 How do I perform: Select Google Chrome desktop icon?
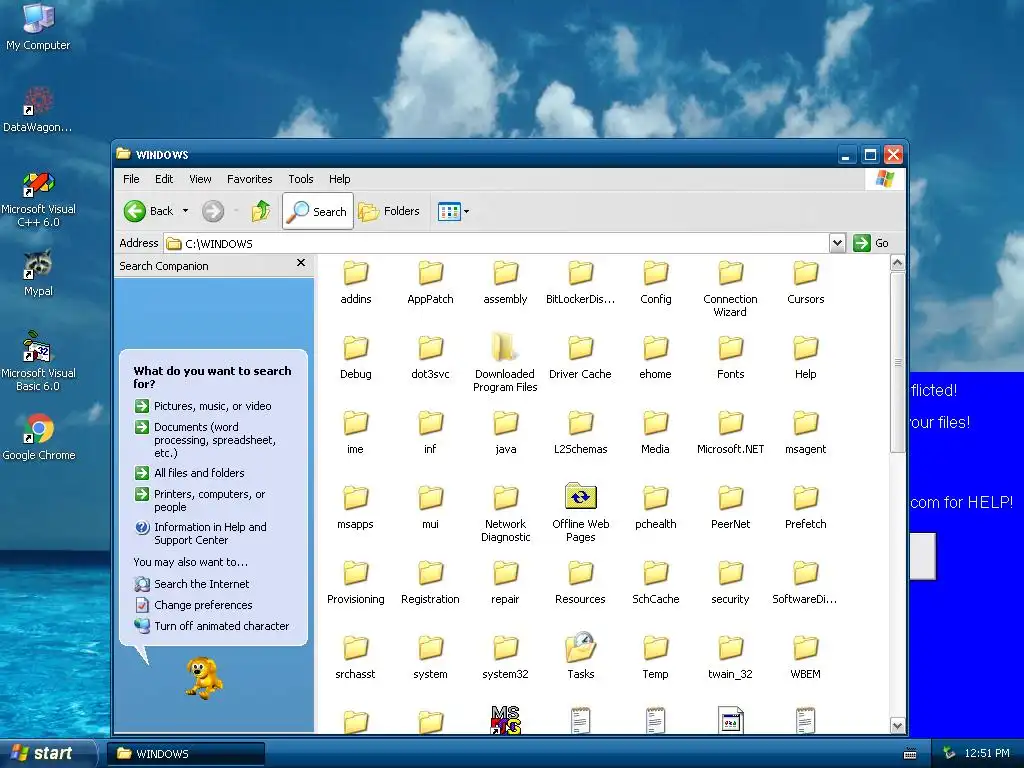[x=38, y=436]
